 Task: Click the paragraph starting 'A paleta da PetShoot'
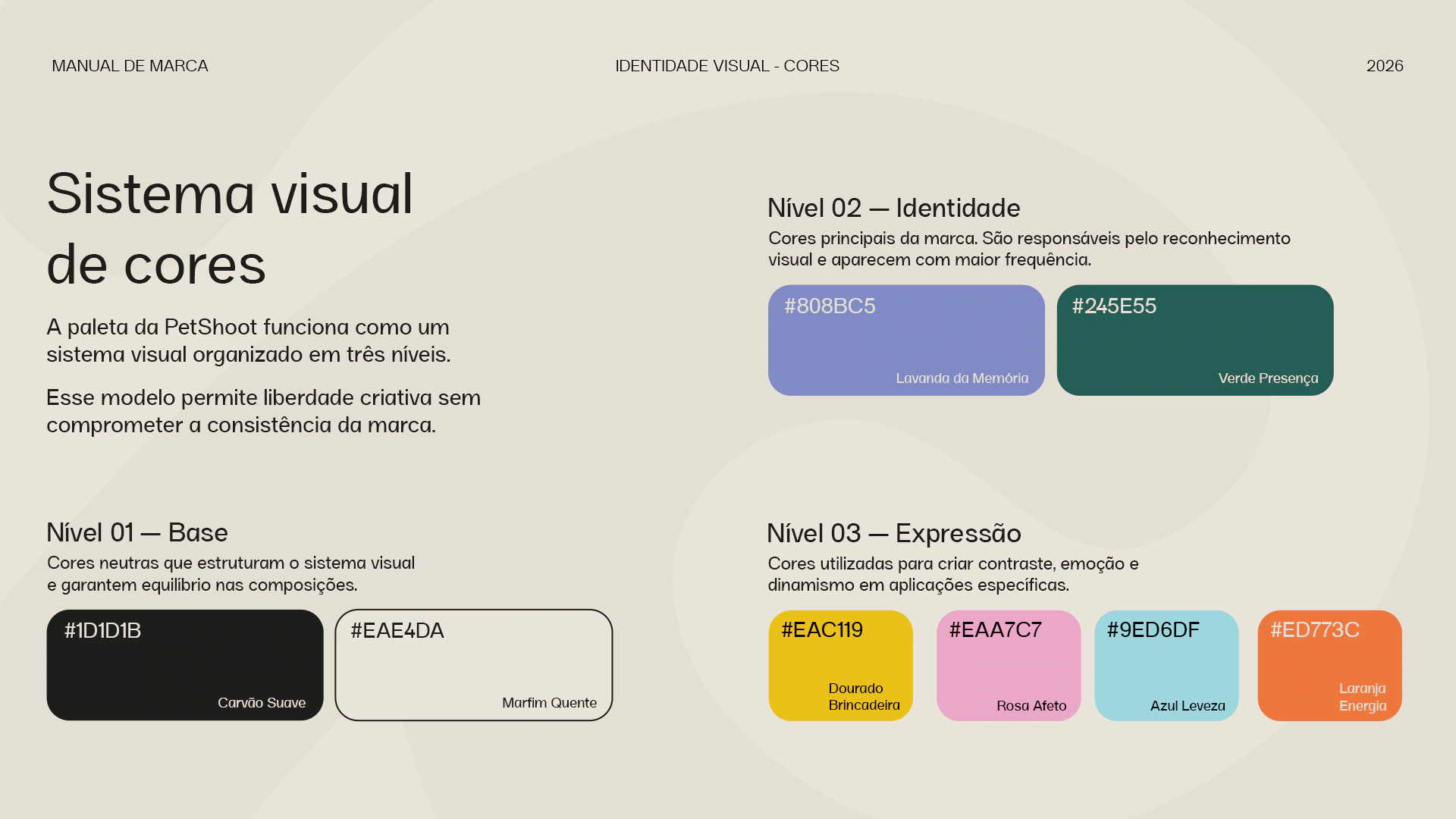point(249,340)
